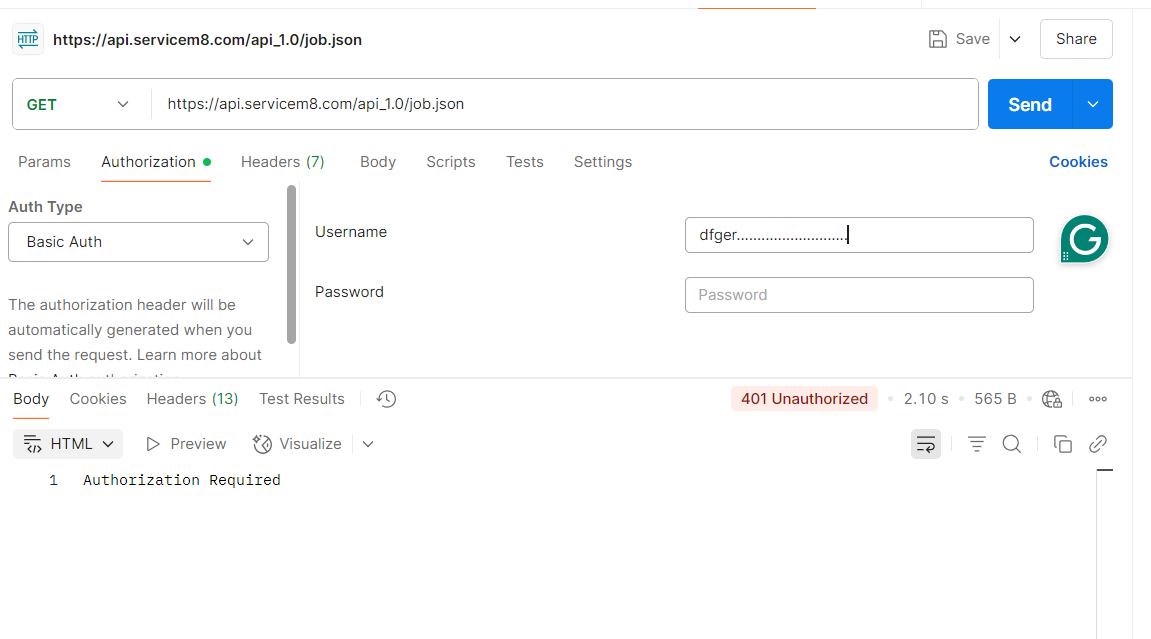Click the Password input field
This screenshot has width=1151, height=639.
click(859, 295)
